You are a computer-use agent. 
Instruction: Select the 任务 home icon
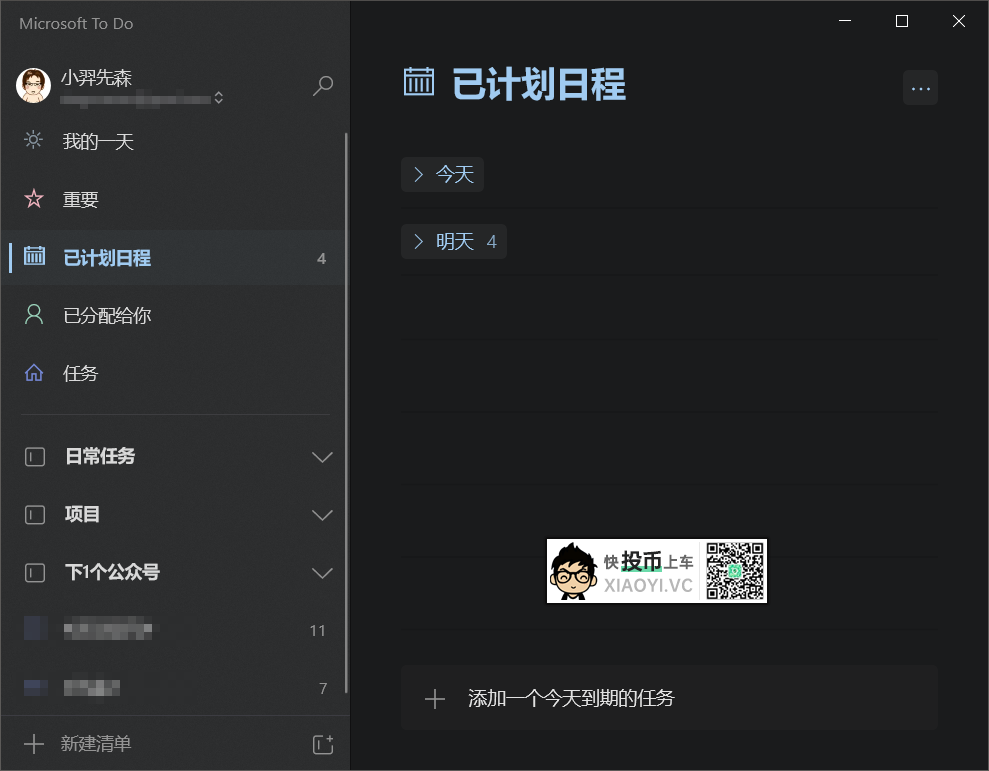[x=33, y=373]
